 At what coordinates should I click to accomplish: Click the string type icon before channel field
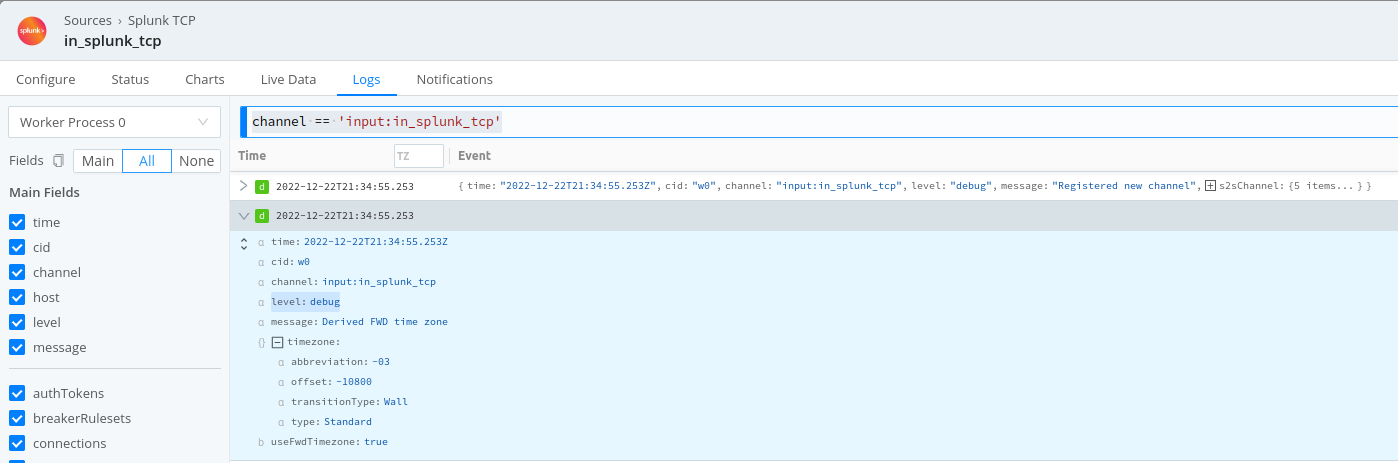pos(261,282)
